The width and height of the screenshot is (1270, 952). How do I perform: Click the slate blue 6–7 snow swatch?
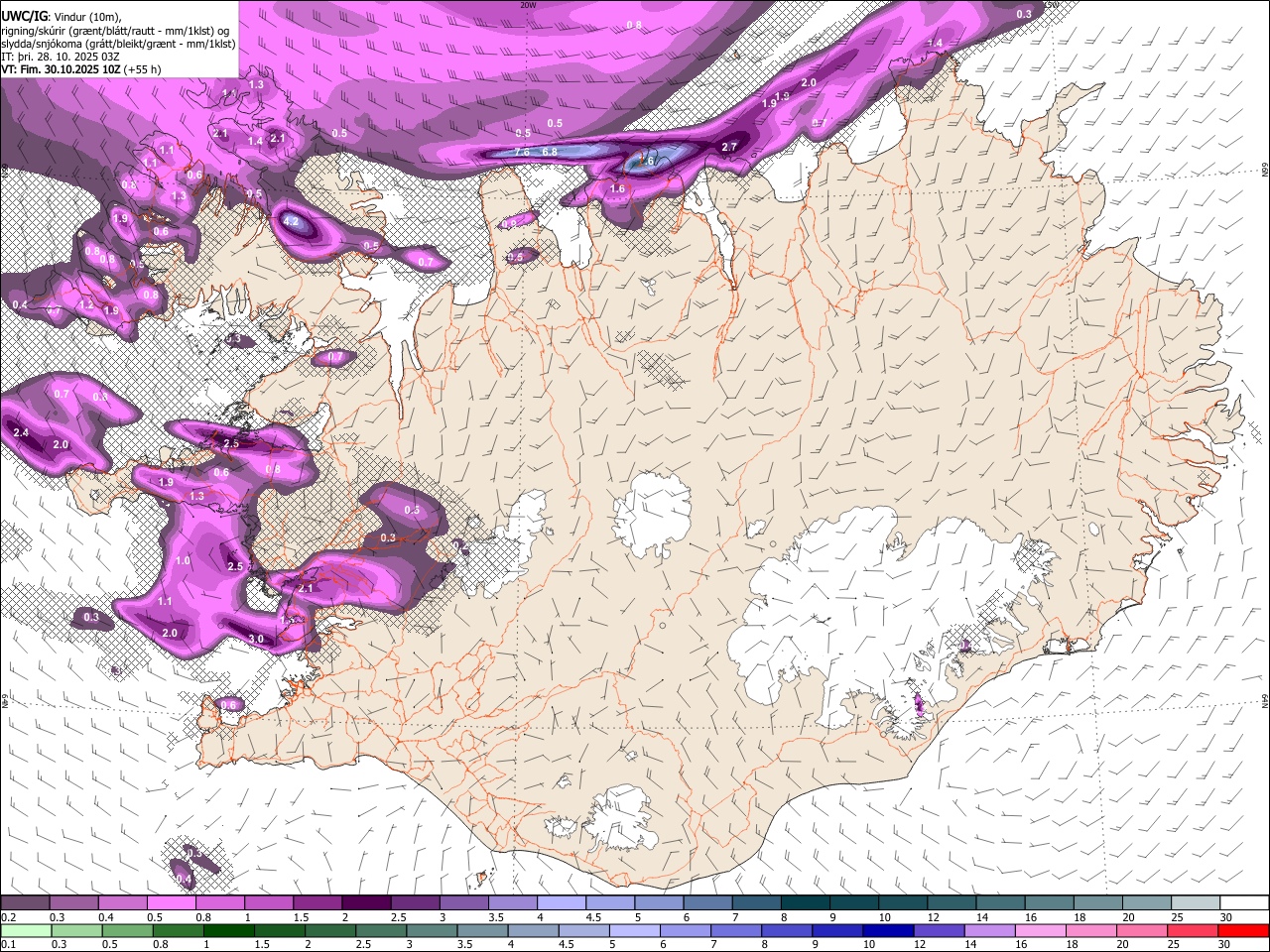click(x=708, y=903)
